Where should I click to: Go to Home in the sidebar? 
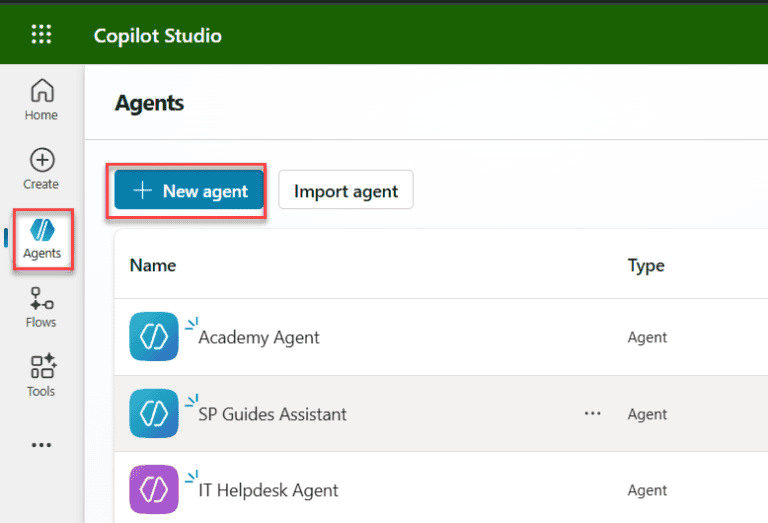(41, 100)
